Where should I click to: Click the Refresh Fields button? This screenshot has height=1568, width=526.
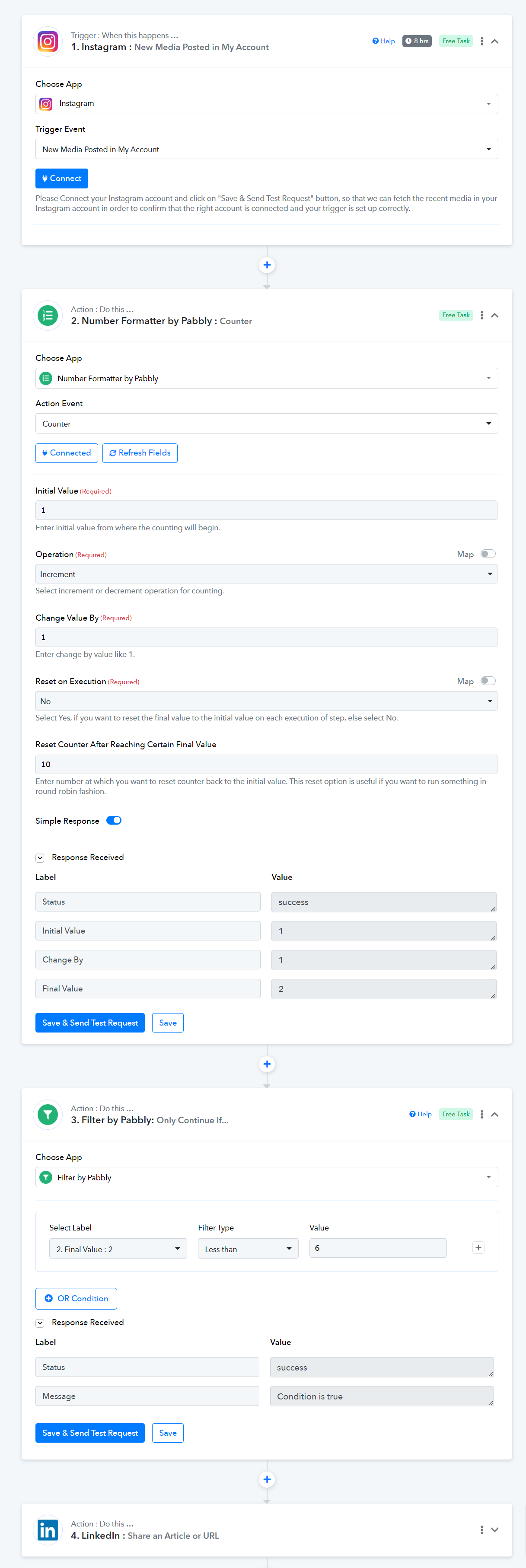click(140, 453)
